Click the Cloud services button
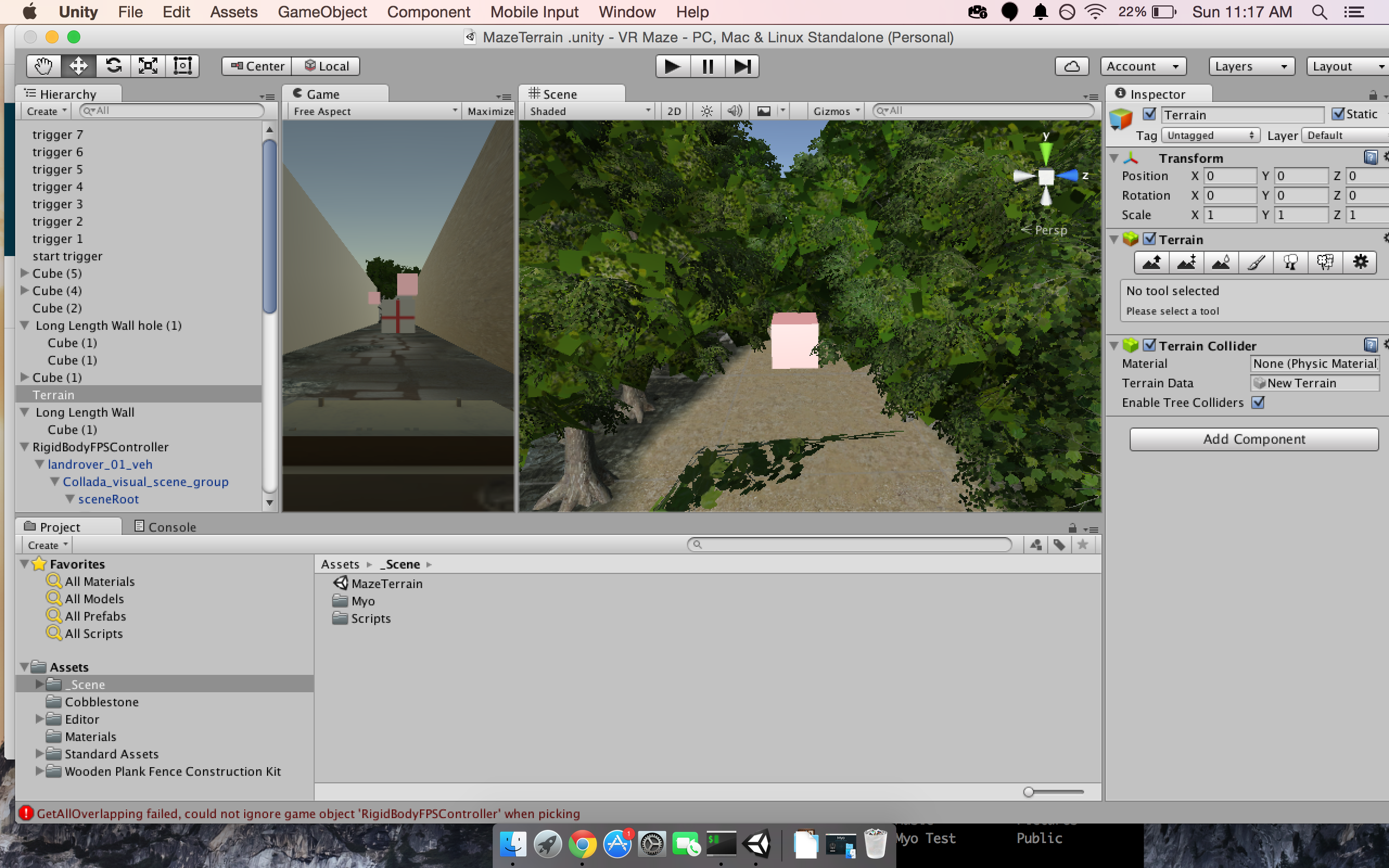Screen dimensions: 1389x868 point(1071,66)
